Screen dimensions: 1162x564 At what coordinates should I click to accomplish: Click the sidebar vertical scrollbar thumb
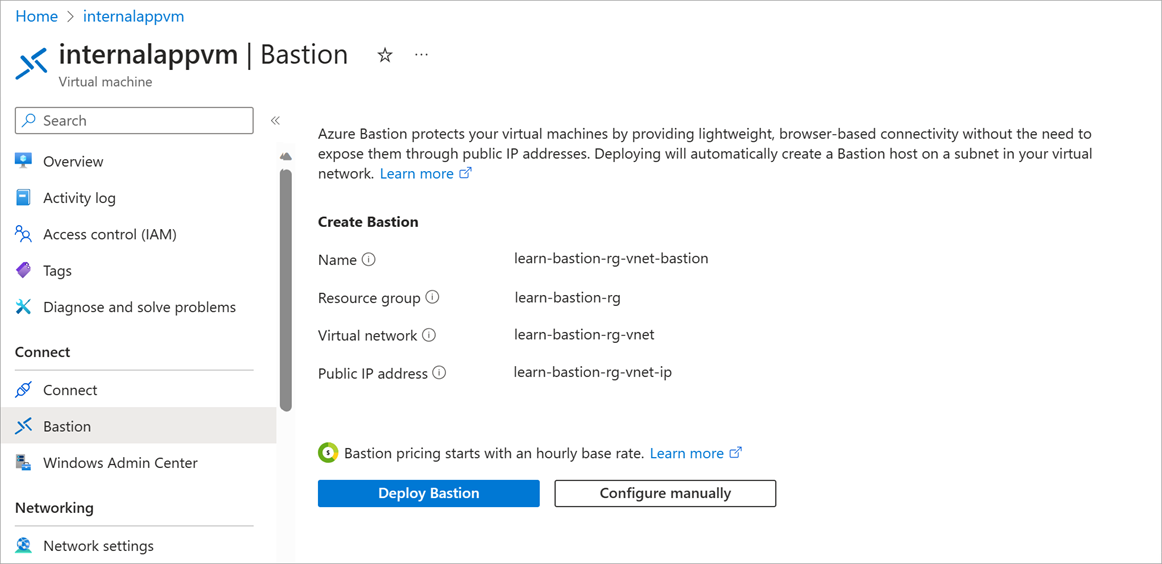pyautogui.click(x=286, y=289)
